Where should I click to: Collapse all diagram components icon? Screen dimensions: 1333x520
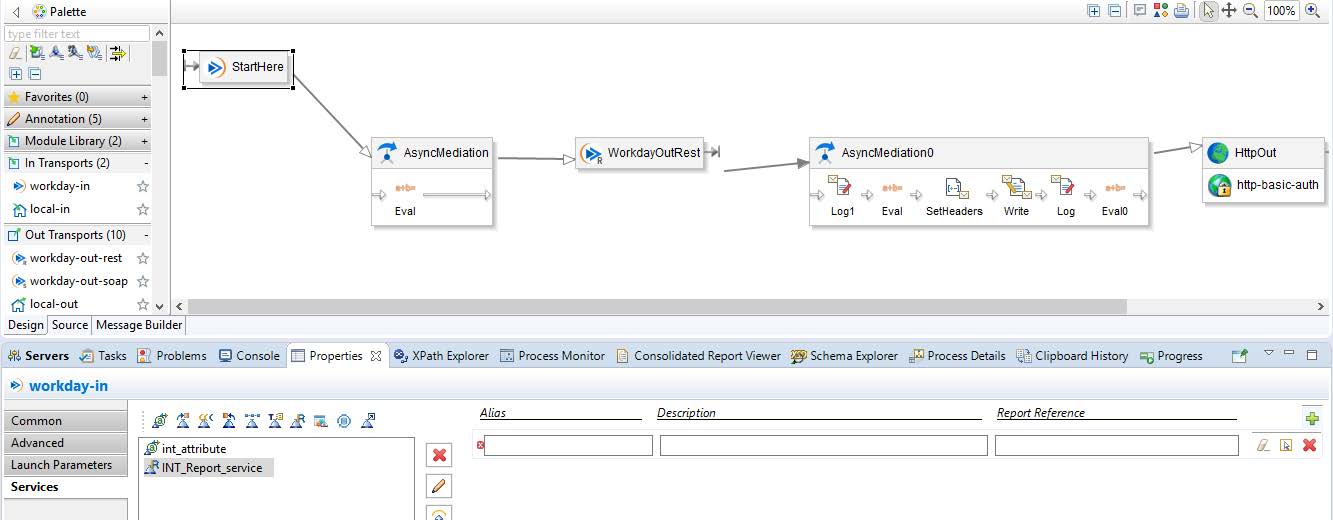pyautogui.click(x=1115, y=11)
